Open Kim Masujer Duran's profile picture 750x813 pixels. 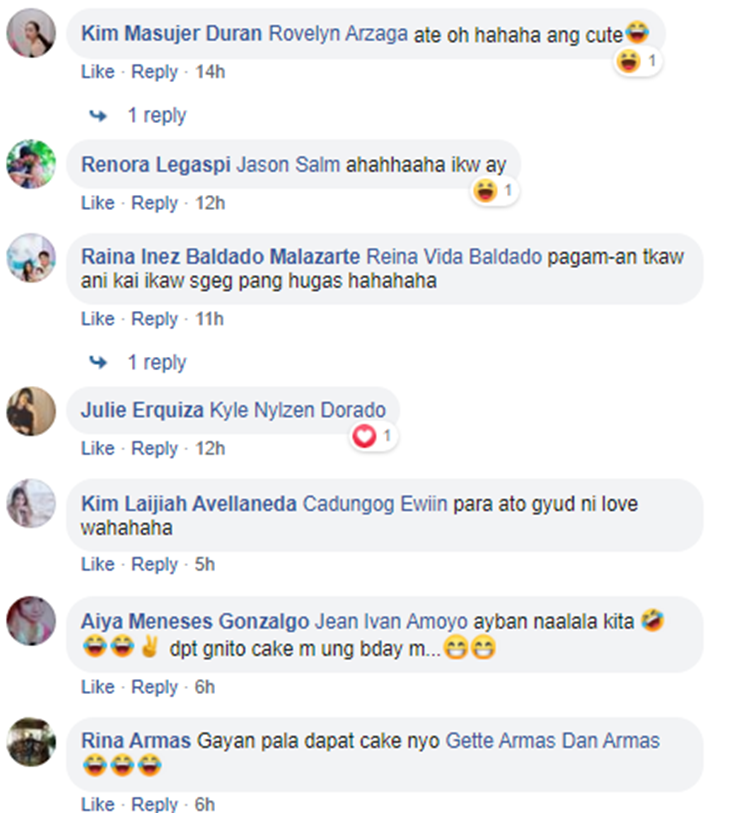tap(31, 33)
